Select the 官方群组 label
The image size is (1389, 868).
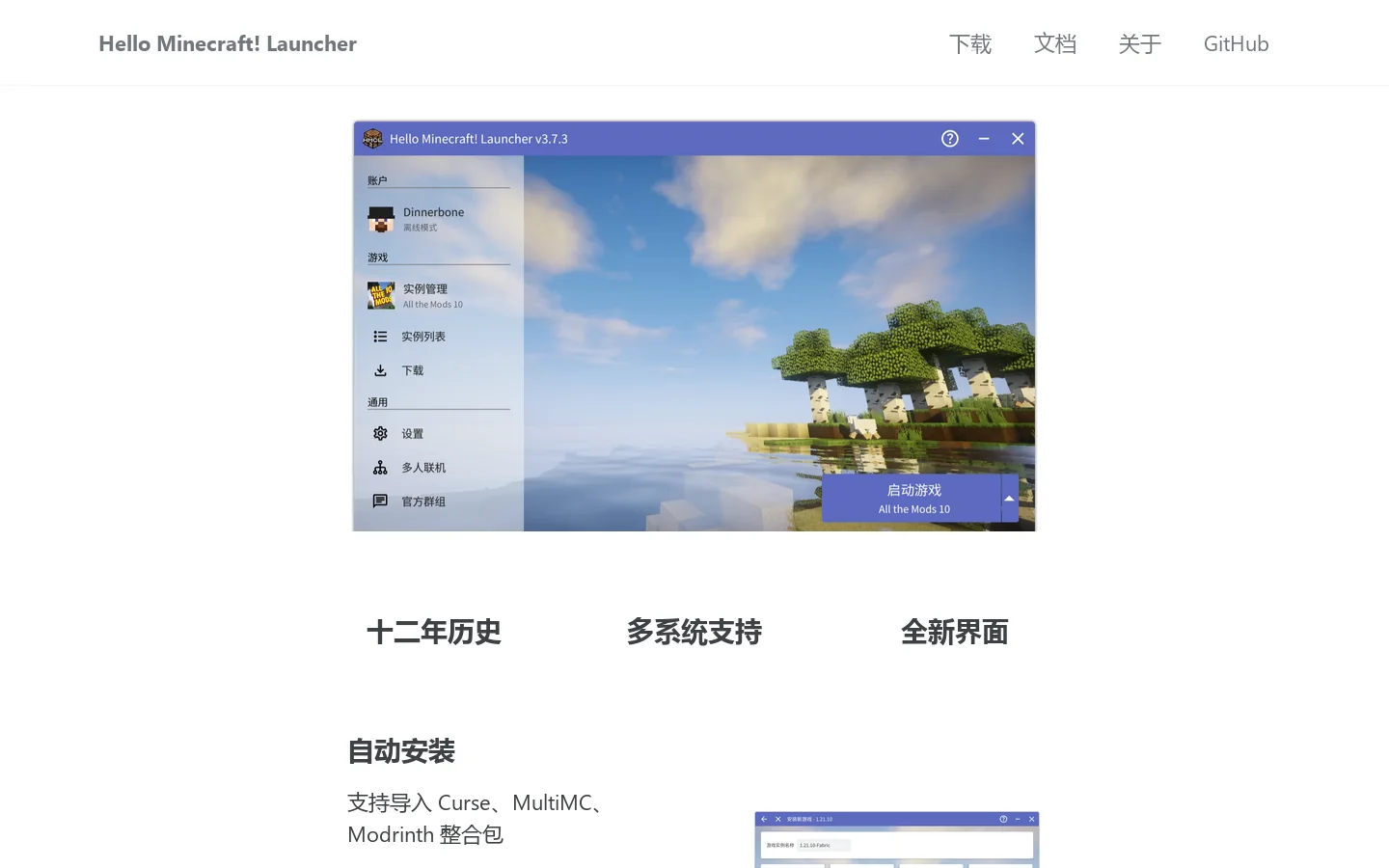[423, 502]
